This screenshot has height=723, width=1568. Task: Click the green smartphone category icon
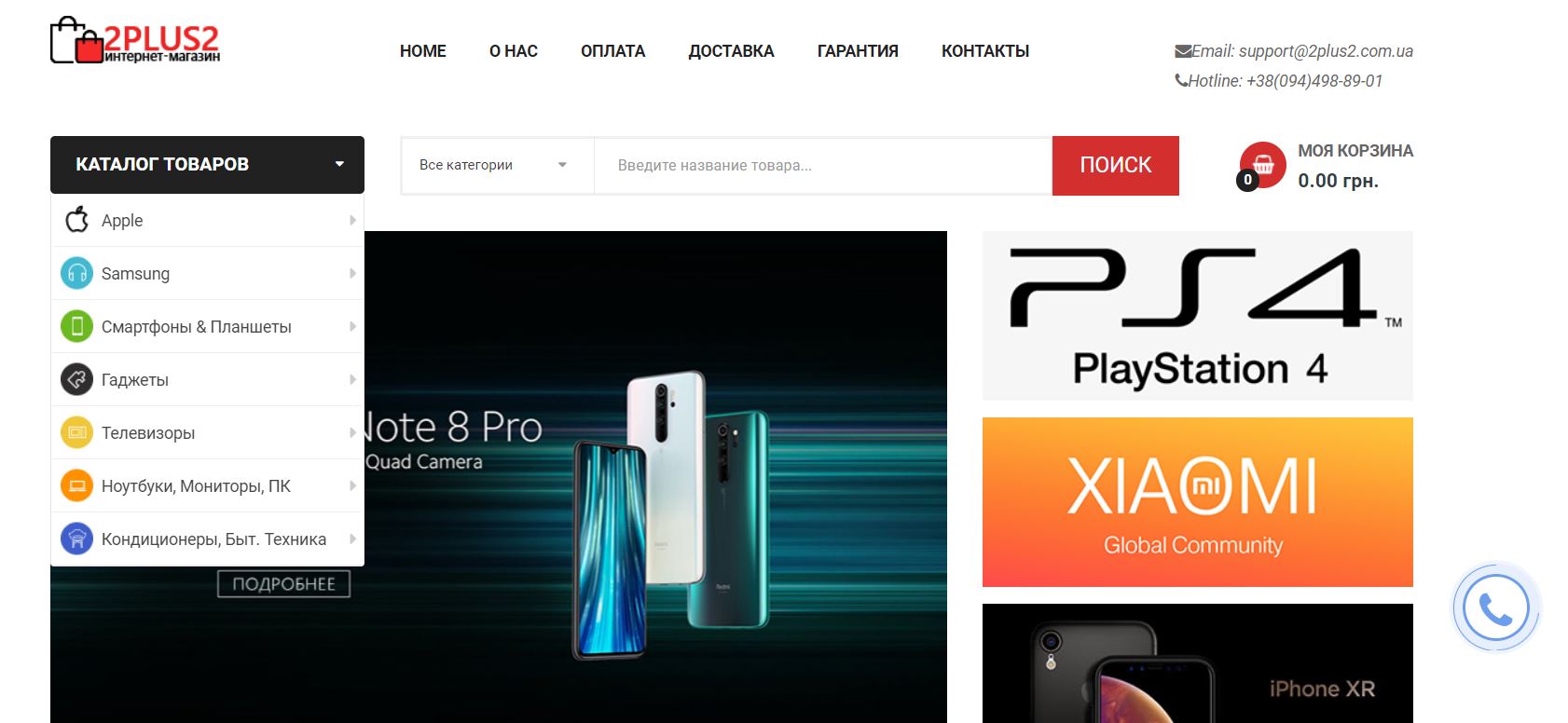click(76, 326)
